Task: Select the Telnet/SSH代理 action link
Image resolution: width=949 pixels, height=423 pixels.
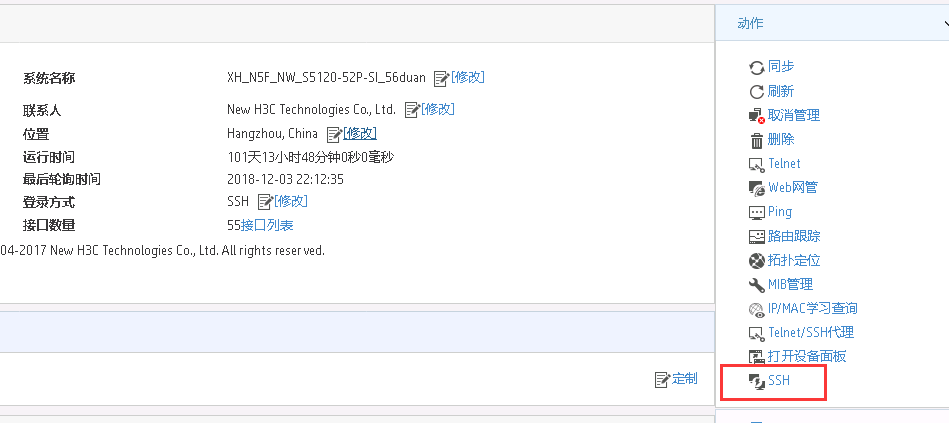Action: pyautogui.click(x=810, y=332)
